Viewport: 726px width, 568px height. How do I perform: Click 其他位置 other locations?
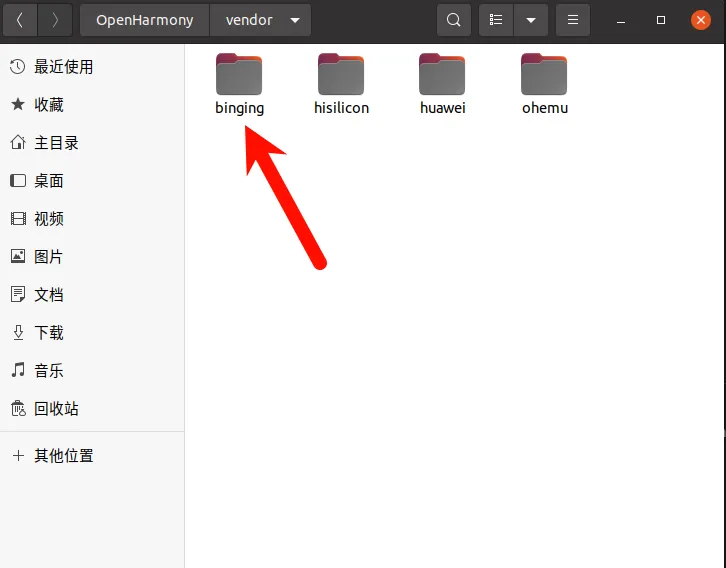click(63, 456)
